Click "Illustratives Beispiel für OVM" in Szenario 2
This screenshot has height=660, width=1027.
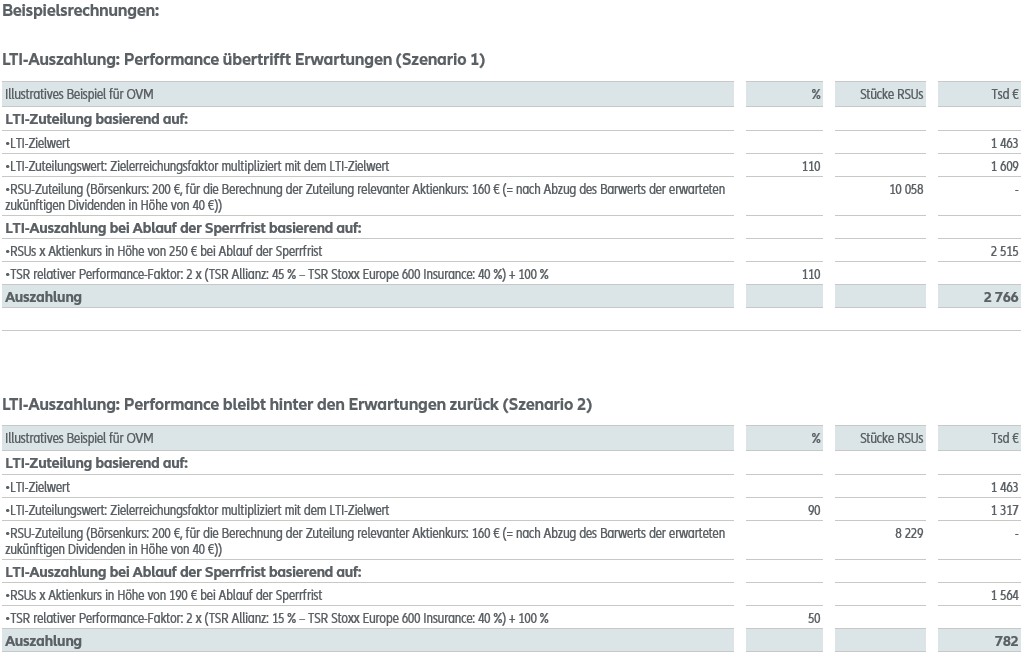pyautogui.click(x=79, y=439)
